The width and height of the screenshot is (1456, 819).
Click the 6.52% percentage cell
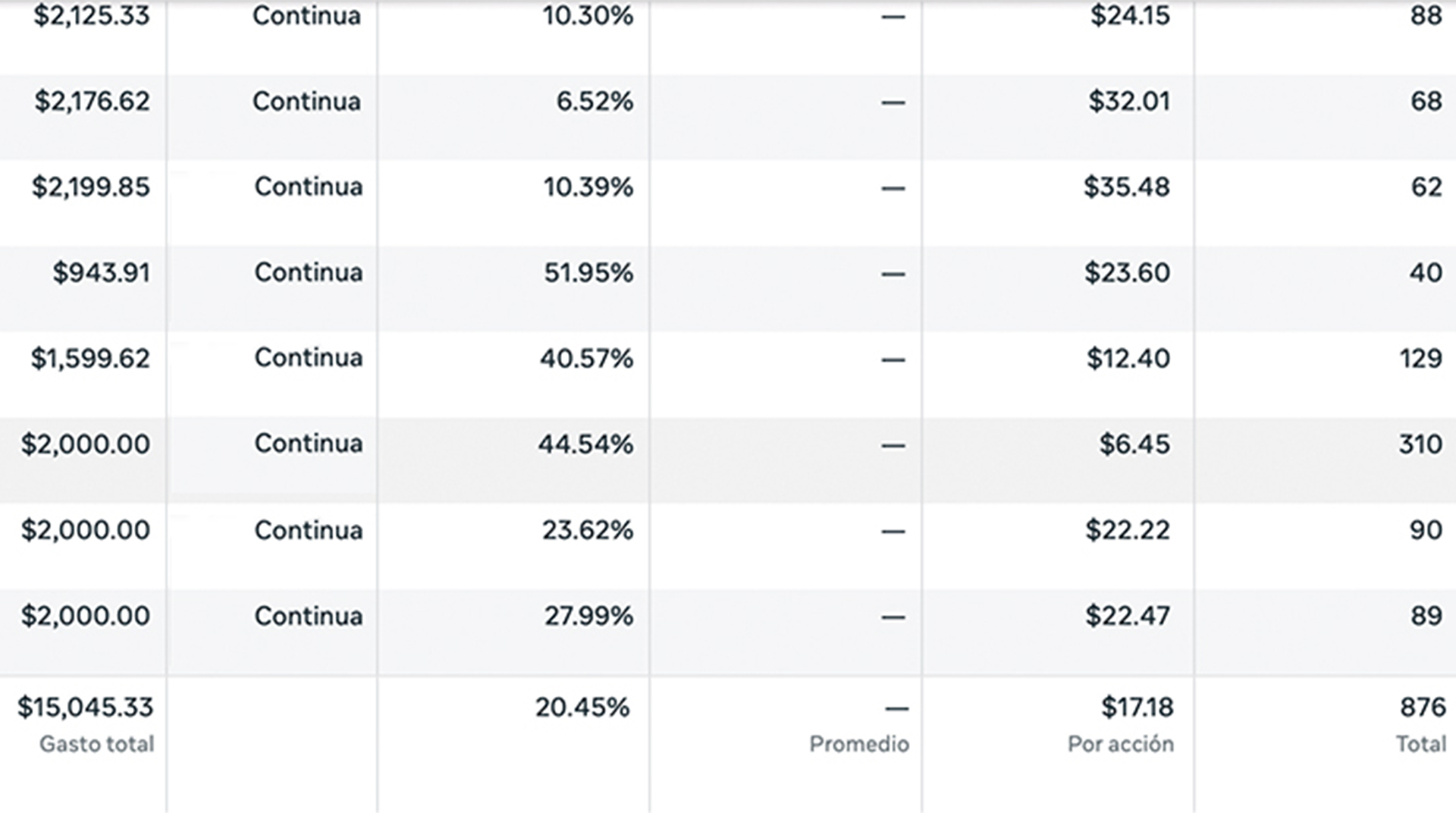594,102
